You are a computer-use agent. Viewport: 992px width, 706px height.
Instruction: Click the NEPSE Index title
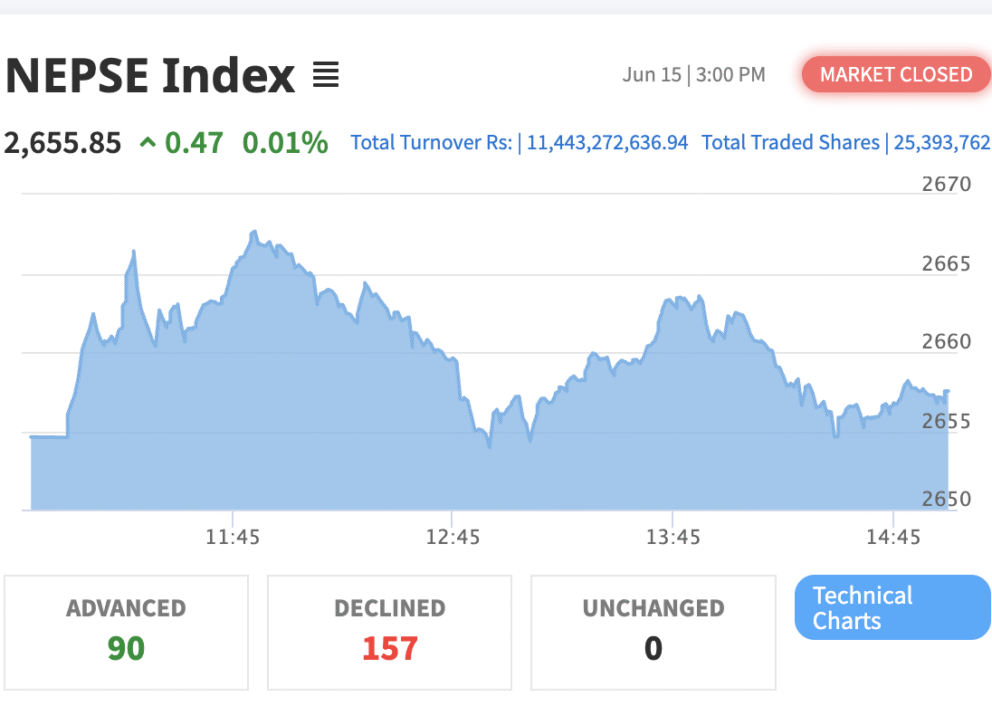coord(150,75)
